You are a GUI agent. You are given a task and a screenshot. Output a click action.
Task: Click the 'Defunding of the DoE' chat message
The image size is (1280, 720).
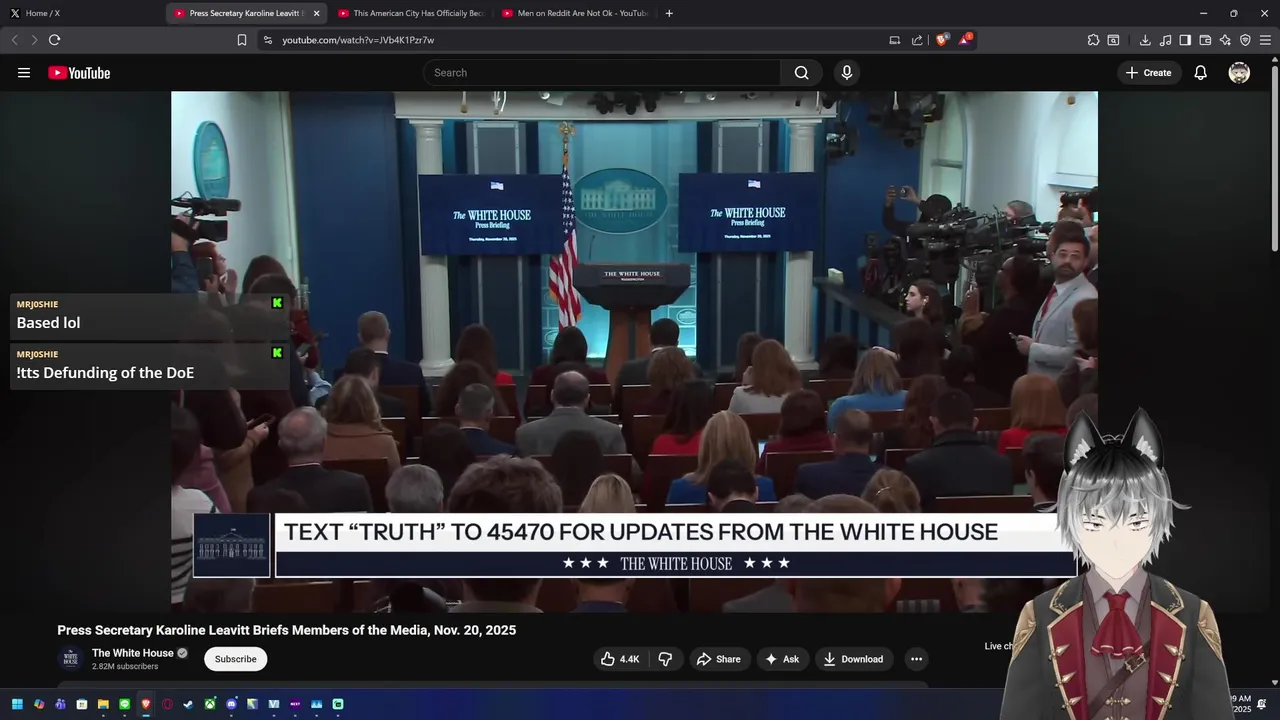[150, 366]
